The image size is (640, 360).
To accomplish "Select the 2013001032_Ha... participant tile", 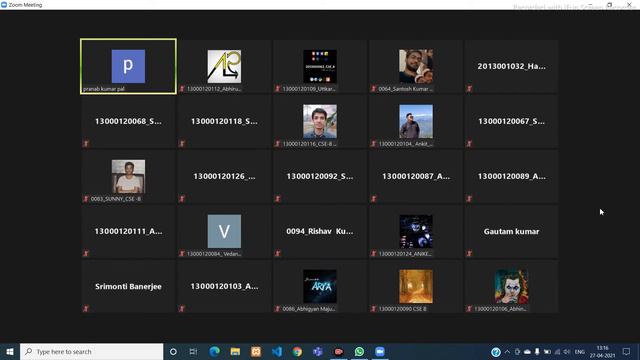I will pos(511,66).
